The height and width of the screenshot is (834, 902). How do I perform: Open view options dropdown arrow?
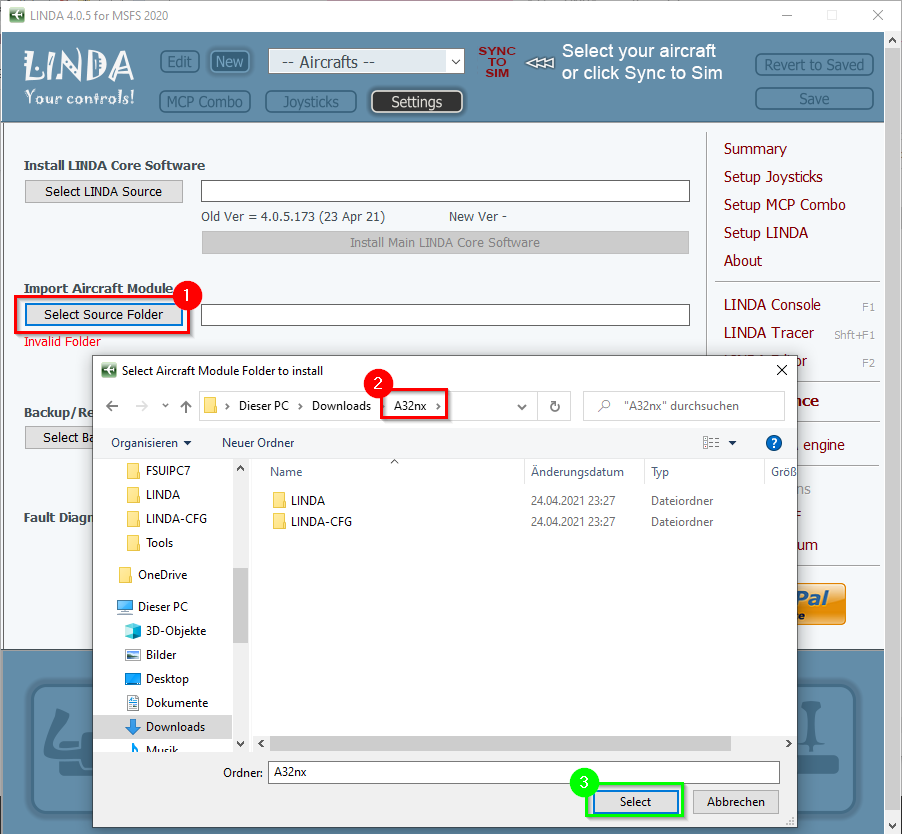[x=732, y=443]
